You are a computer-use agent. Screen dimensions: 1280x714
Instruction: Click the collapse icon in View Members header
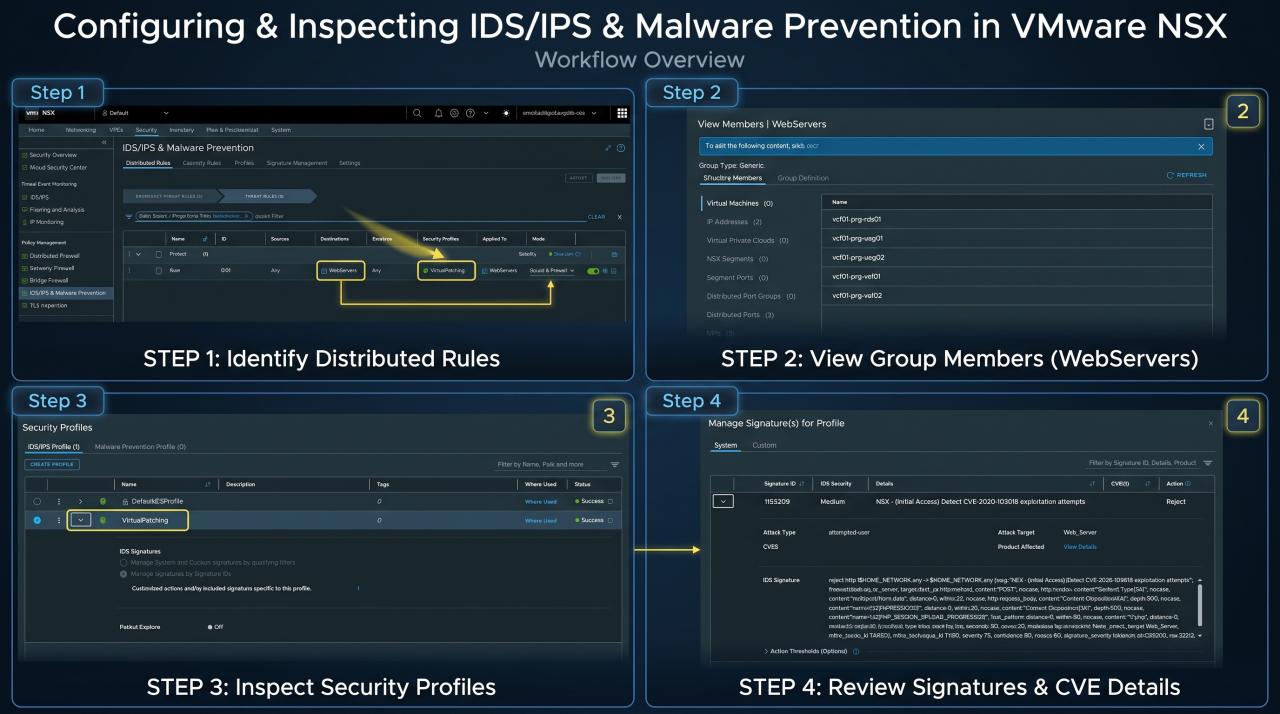(1208, 124)
